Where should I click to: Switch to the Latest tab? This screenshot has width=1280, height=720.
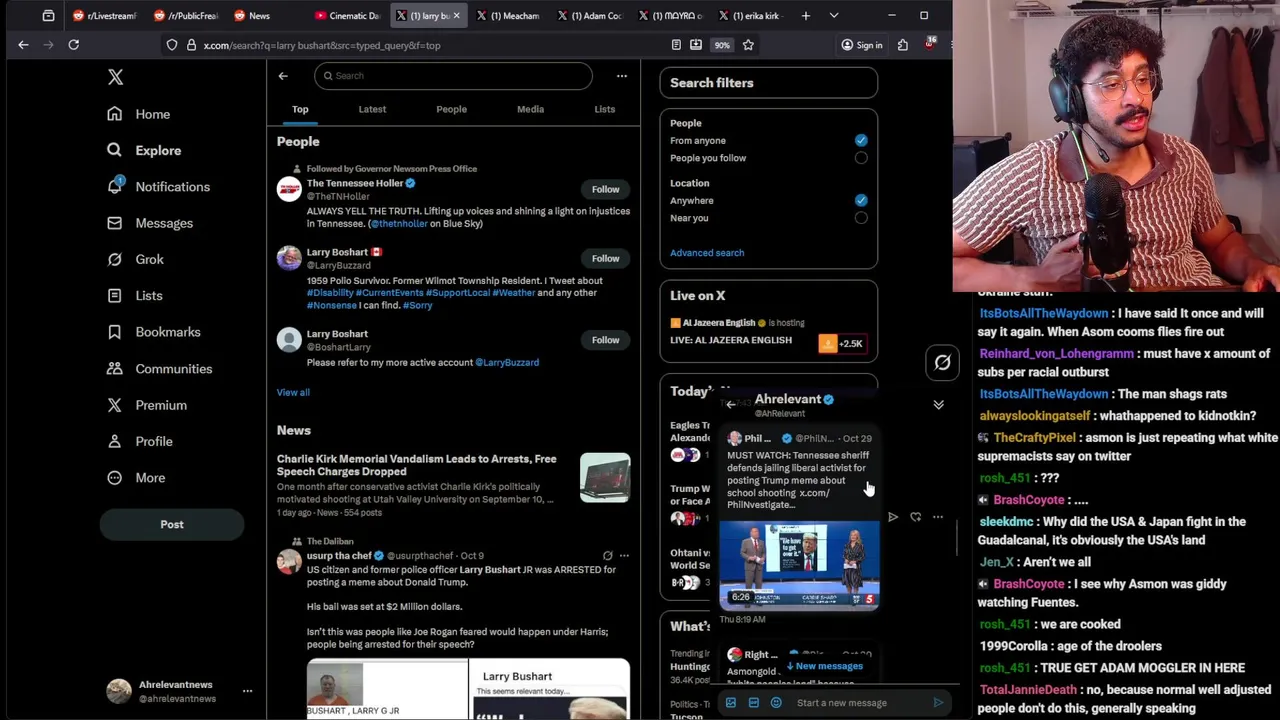pos(372,109)
